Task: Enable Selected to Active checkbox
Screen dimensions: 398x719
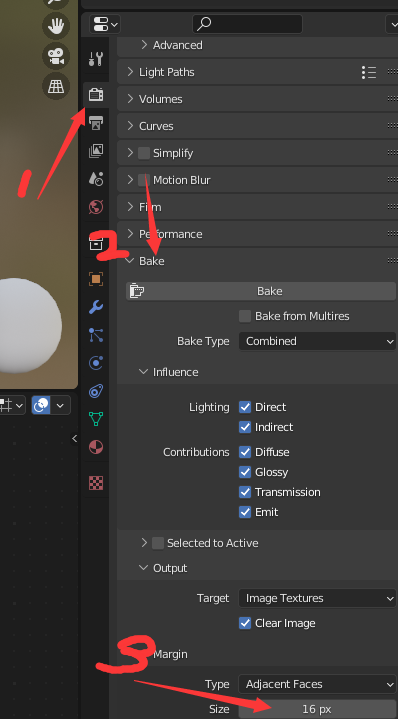Action: coord(158,543)
